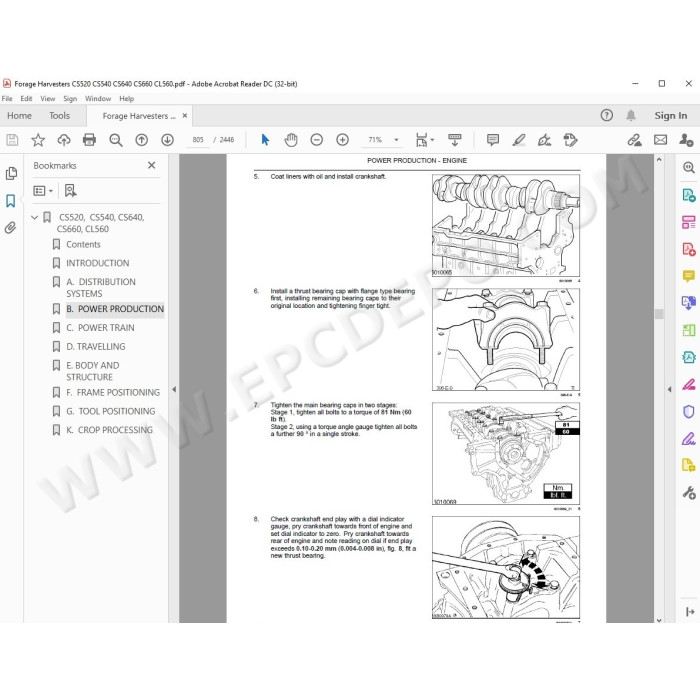Open the right pane search tool icon
The height and width of the screenshot is (700, 700).
tap(688, 167)
